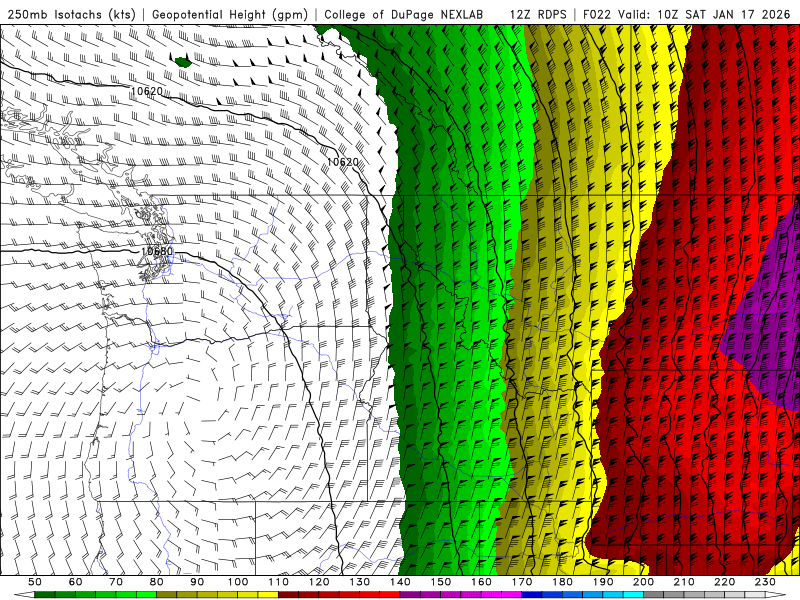Click the 'F022' forecast hour label
The image size is (800, 600).
click(x=597, y=15)
